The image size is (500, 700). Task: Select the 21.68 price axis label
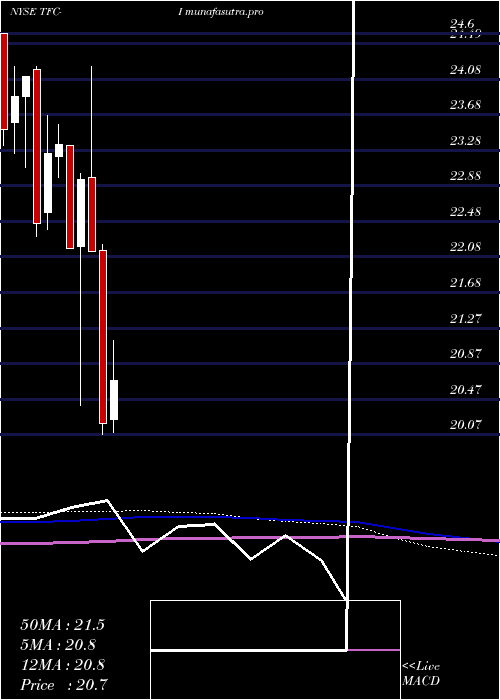click(465, 283)
